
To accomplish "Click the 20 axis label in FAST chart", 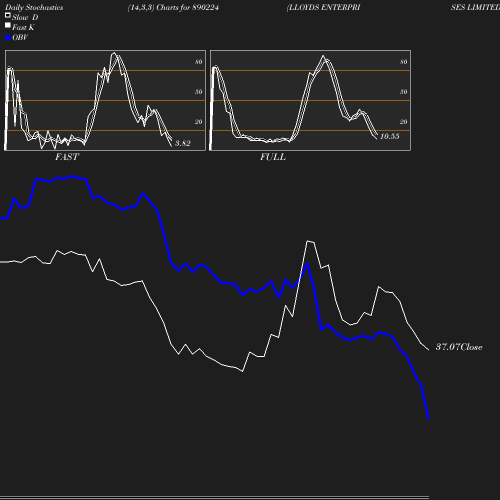I will click(x=199, y=122).
